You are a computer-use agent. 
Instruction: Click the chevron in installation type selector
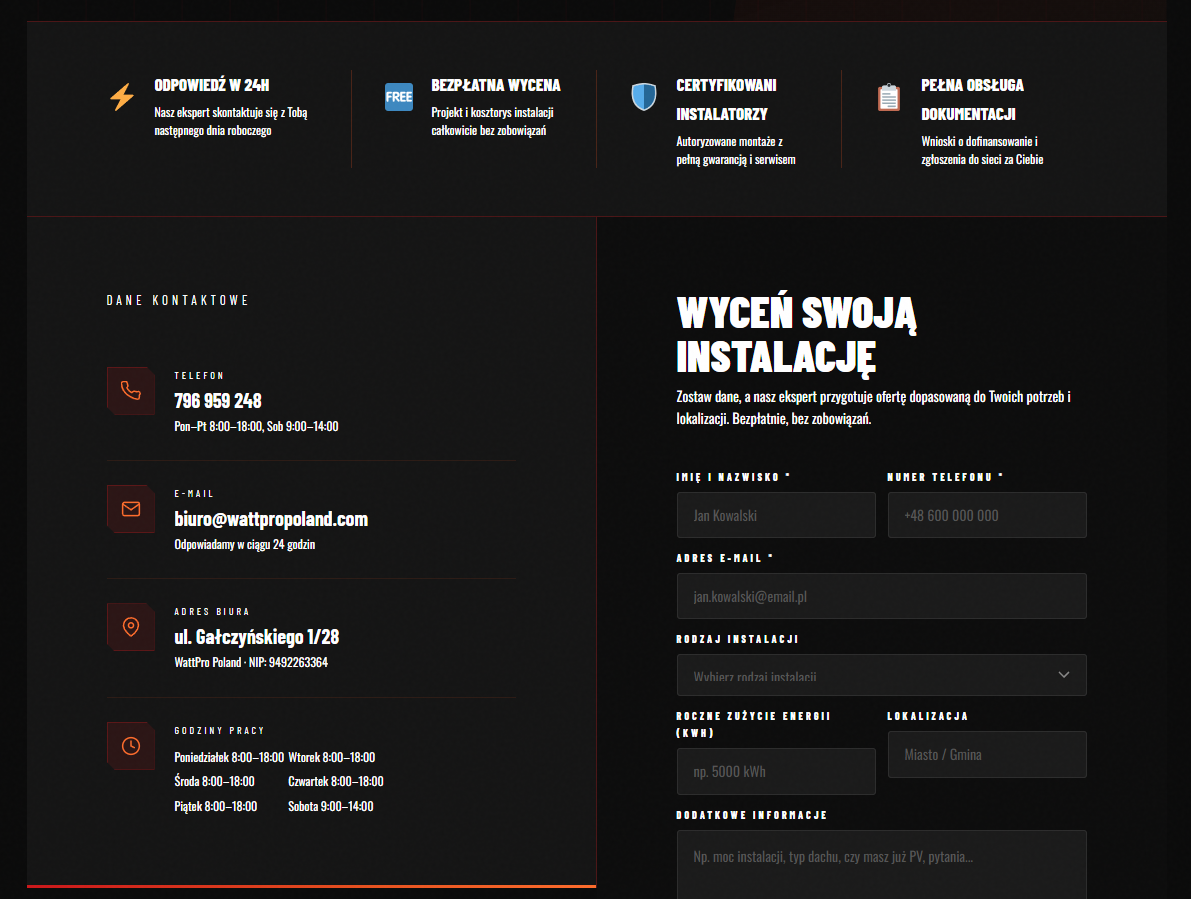point(1063,675)
